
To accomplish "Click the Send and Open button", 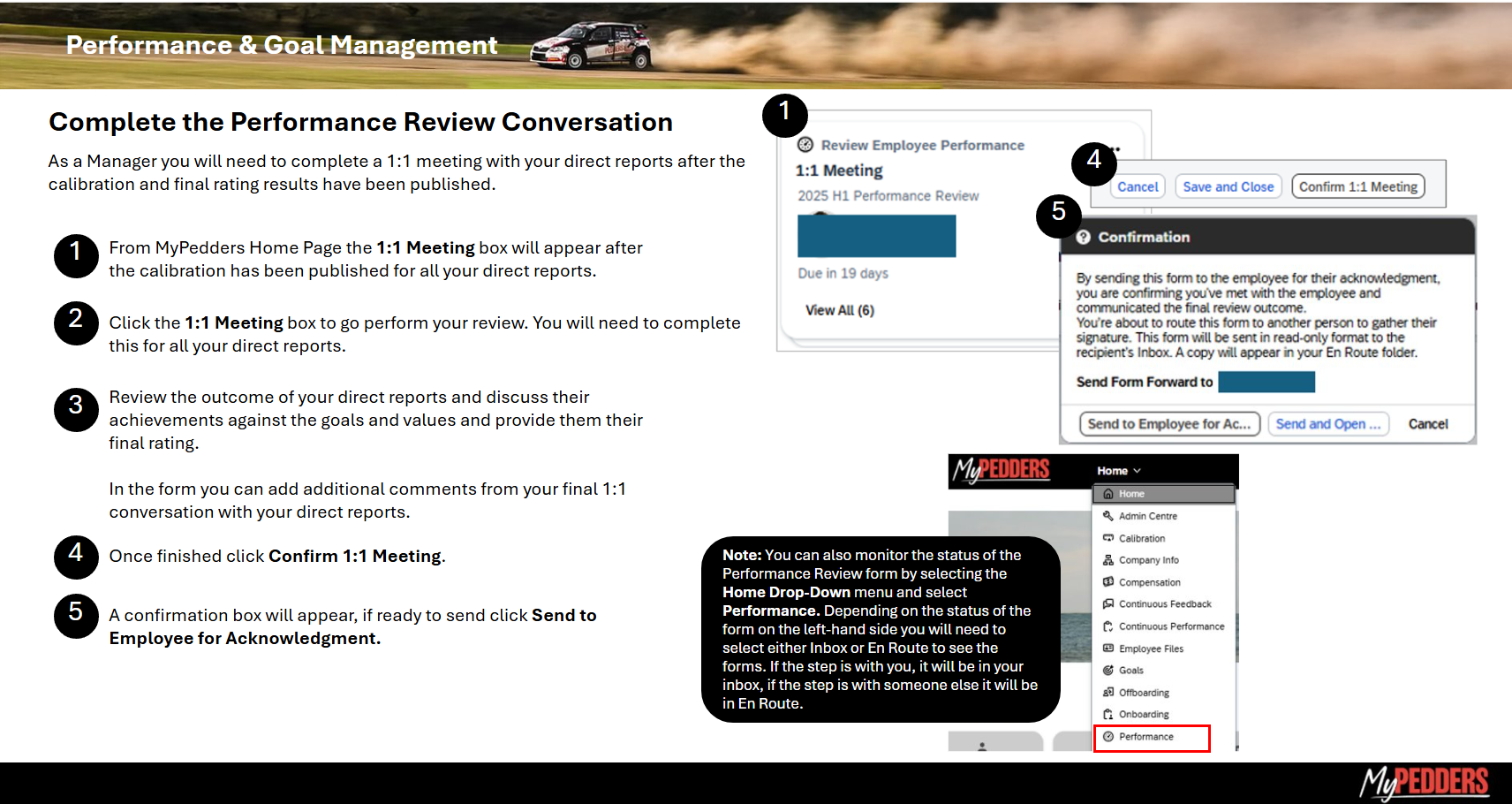I will pyautogui.click(x=1327, y=424).
